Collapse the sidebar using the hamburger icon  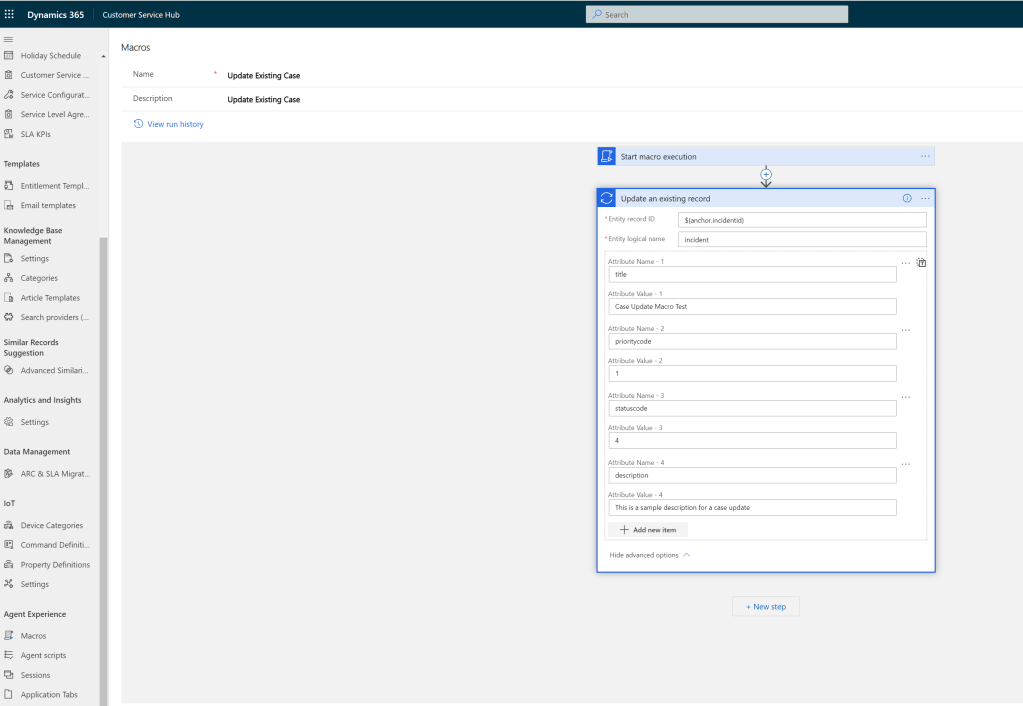pyautogui.click(x=9, y=38)
